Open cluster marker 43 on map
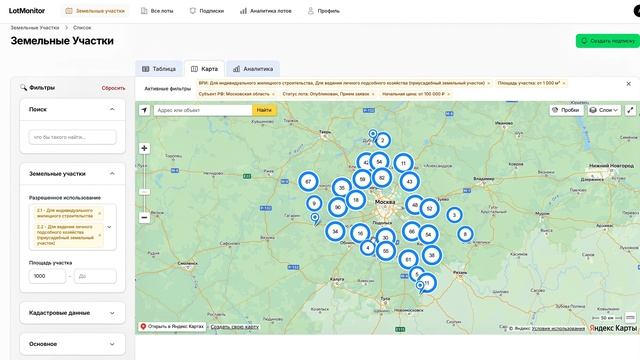 (x=409, y=182)
